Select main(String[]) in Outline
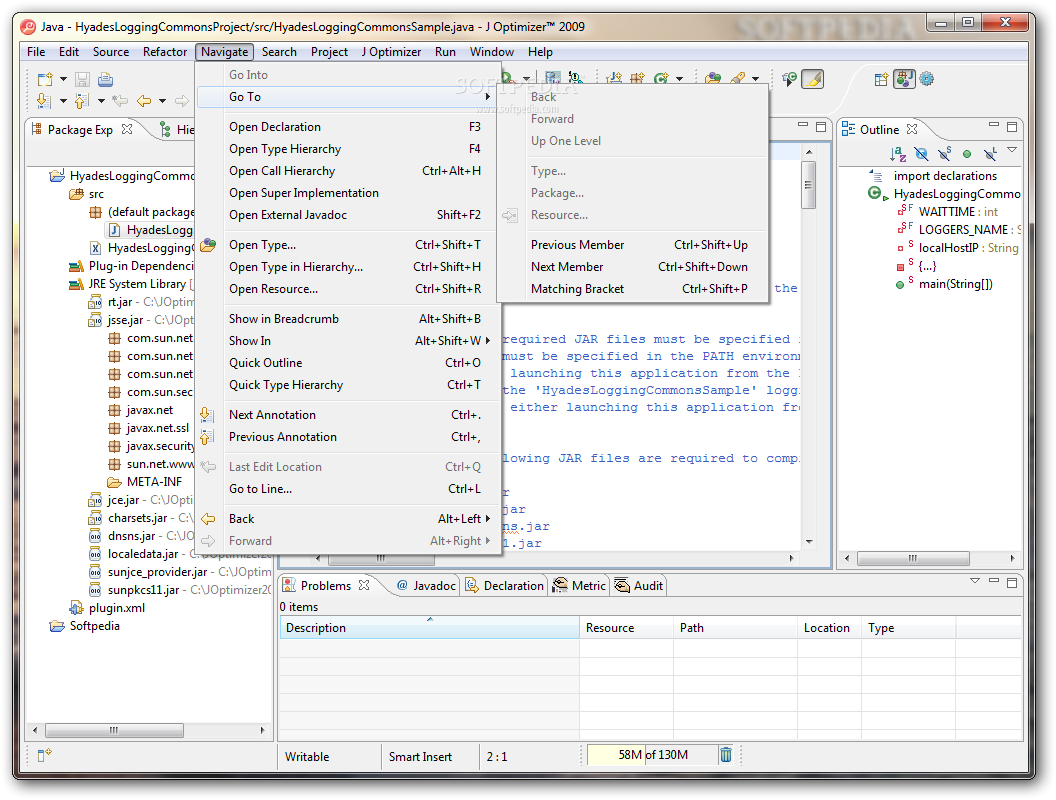Viewport: 1056px width, 800px height. coord(944,284)
